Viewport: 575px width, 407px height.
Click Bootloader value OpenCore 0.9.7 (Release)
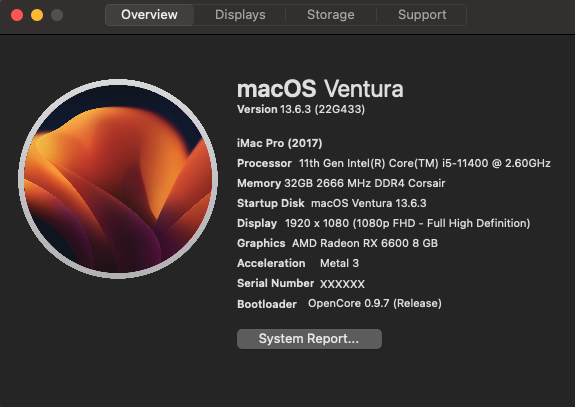pyautogui.click(x=375, y=303)
